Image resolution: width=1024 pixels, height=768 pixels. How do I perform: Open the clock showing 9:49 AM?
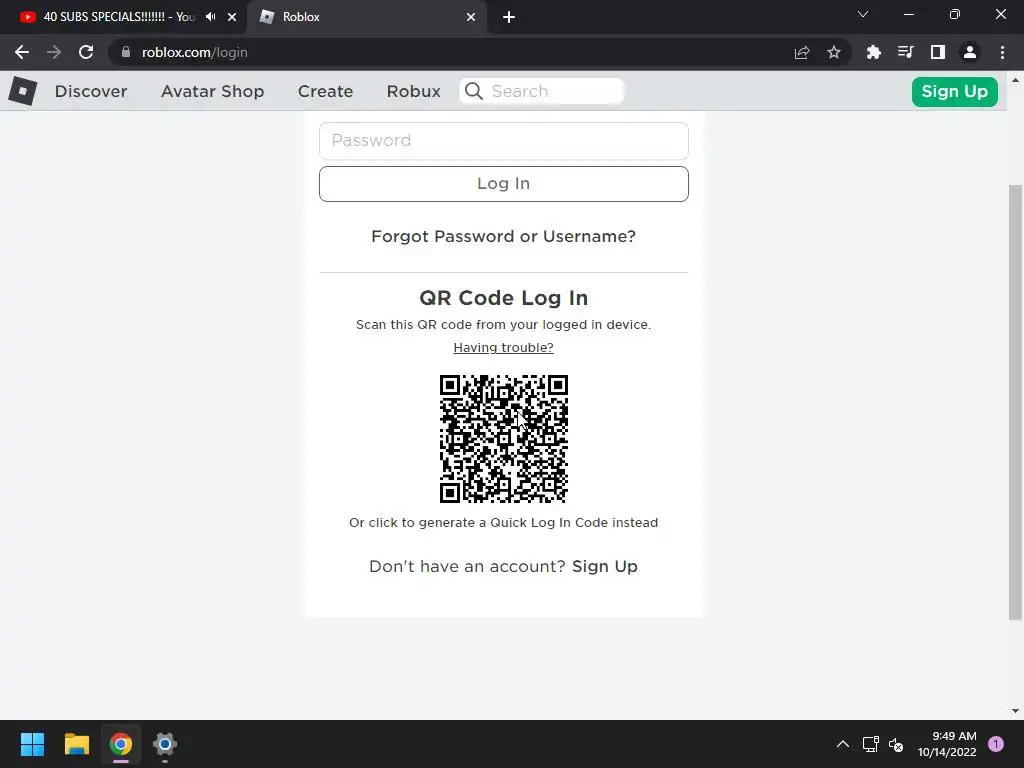pos(947,744)
